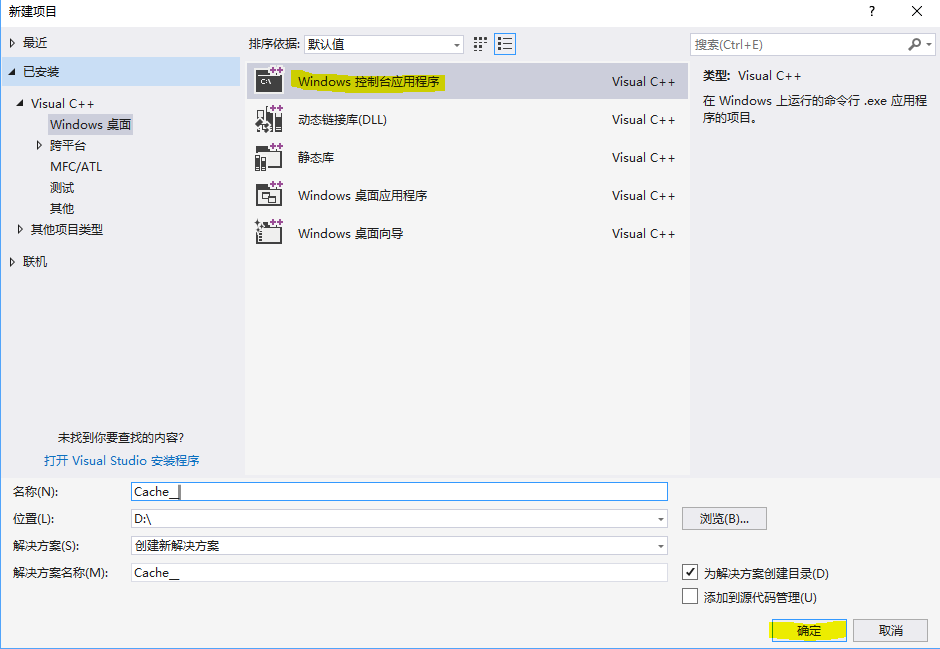Click the 静态库 name text
Screen dimensions: 940x649
(x=316, y=158)
